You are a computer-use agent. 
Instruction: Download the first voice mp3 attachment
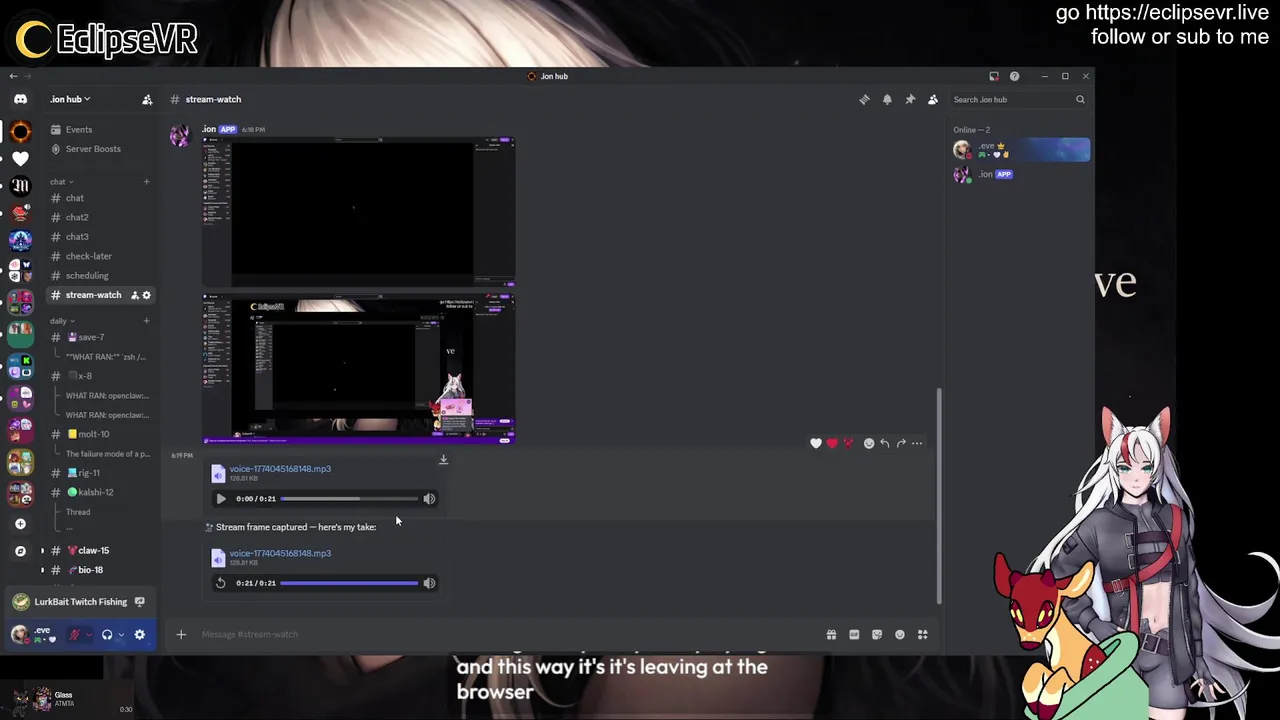pos(443,460)
